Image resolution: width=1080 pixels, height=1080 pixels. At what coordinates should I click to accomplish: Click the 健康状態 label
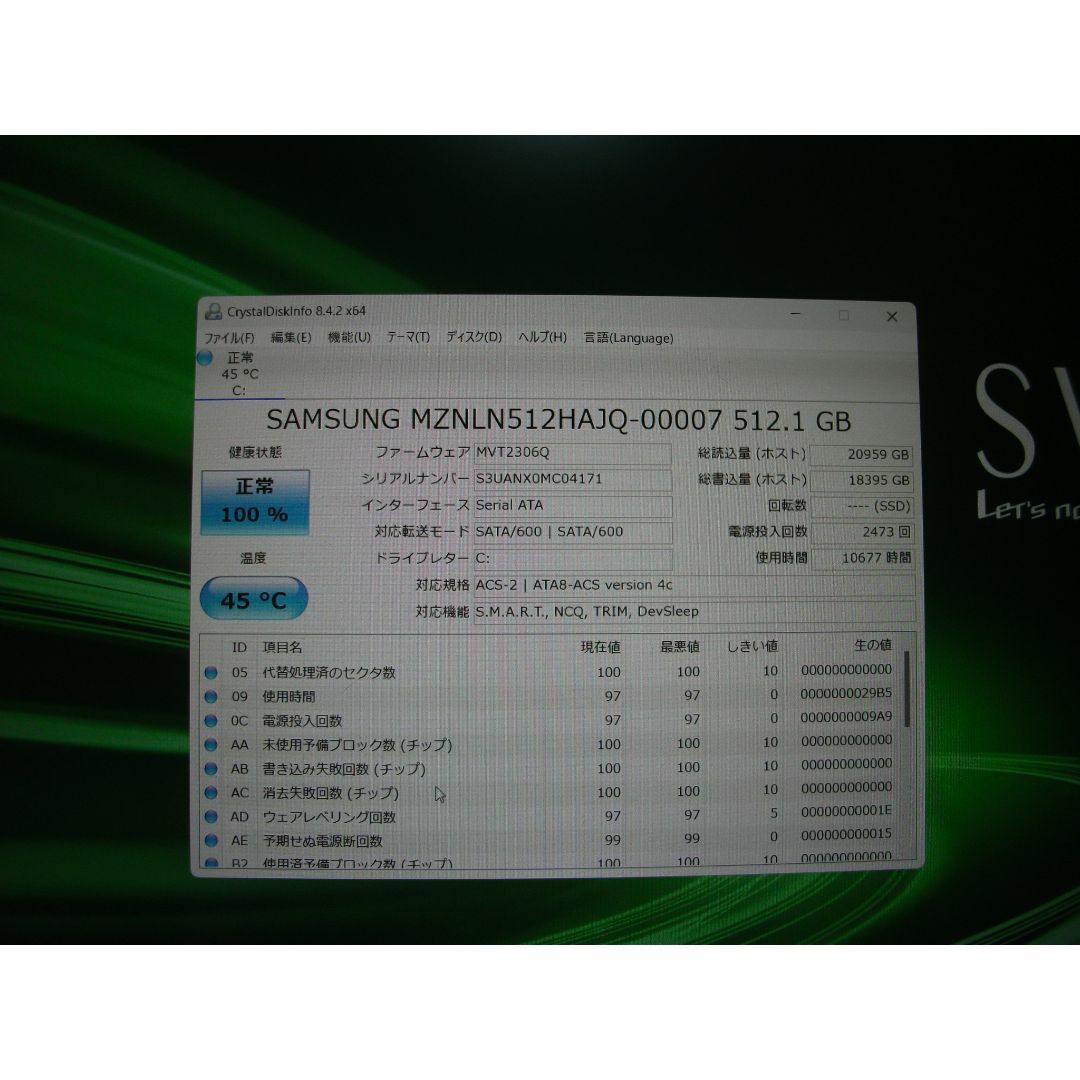[x=255, y=453]
